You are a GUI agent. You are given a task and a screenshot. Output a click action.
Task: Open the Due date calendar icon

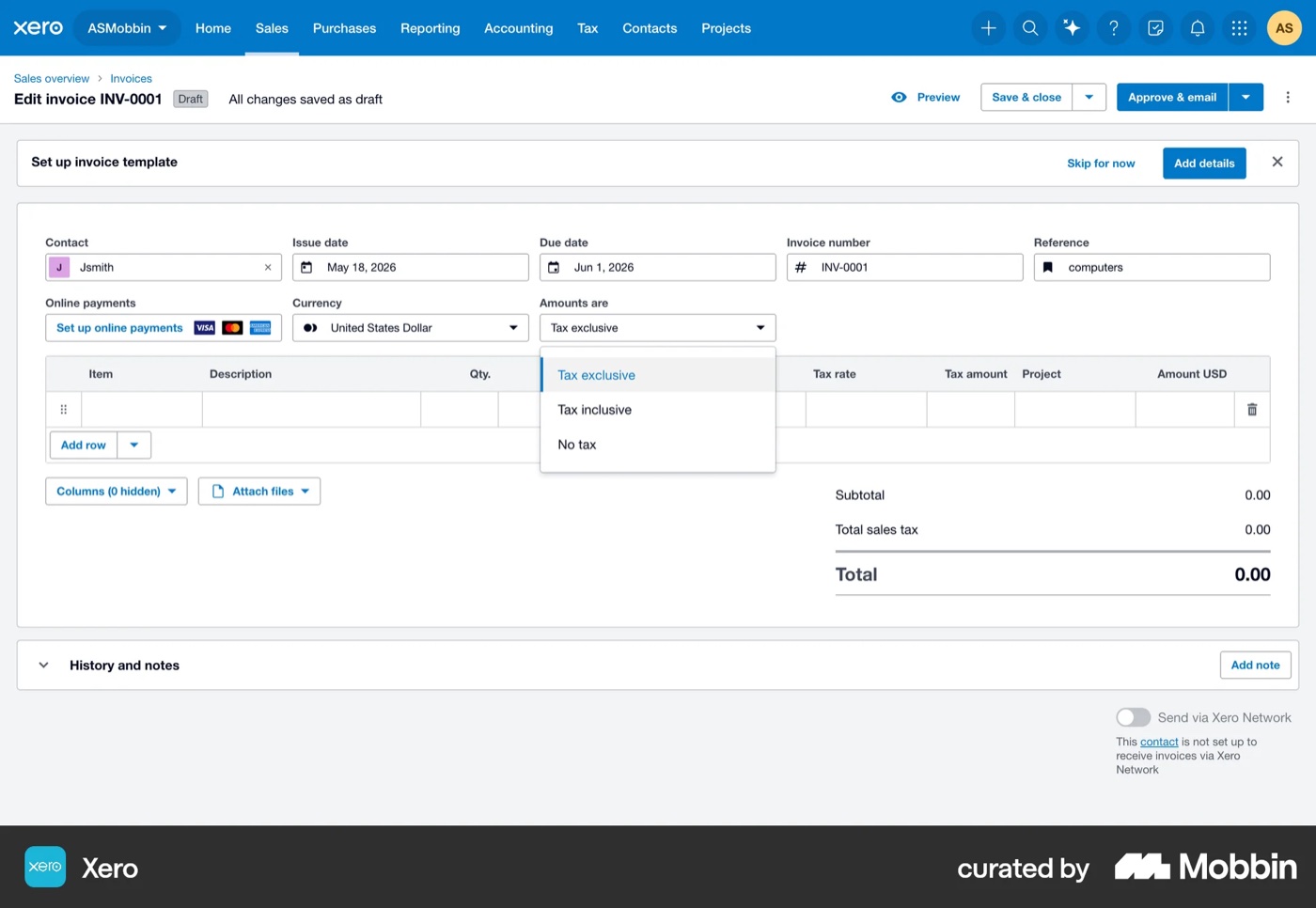(554, 268)
